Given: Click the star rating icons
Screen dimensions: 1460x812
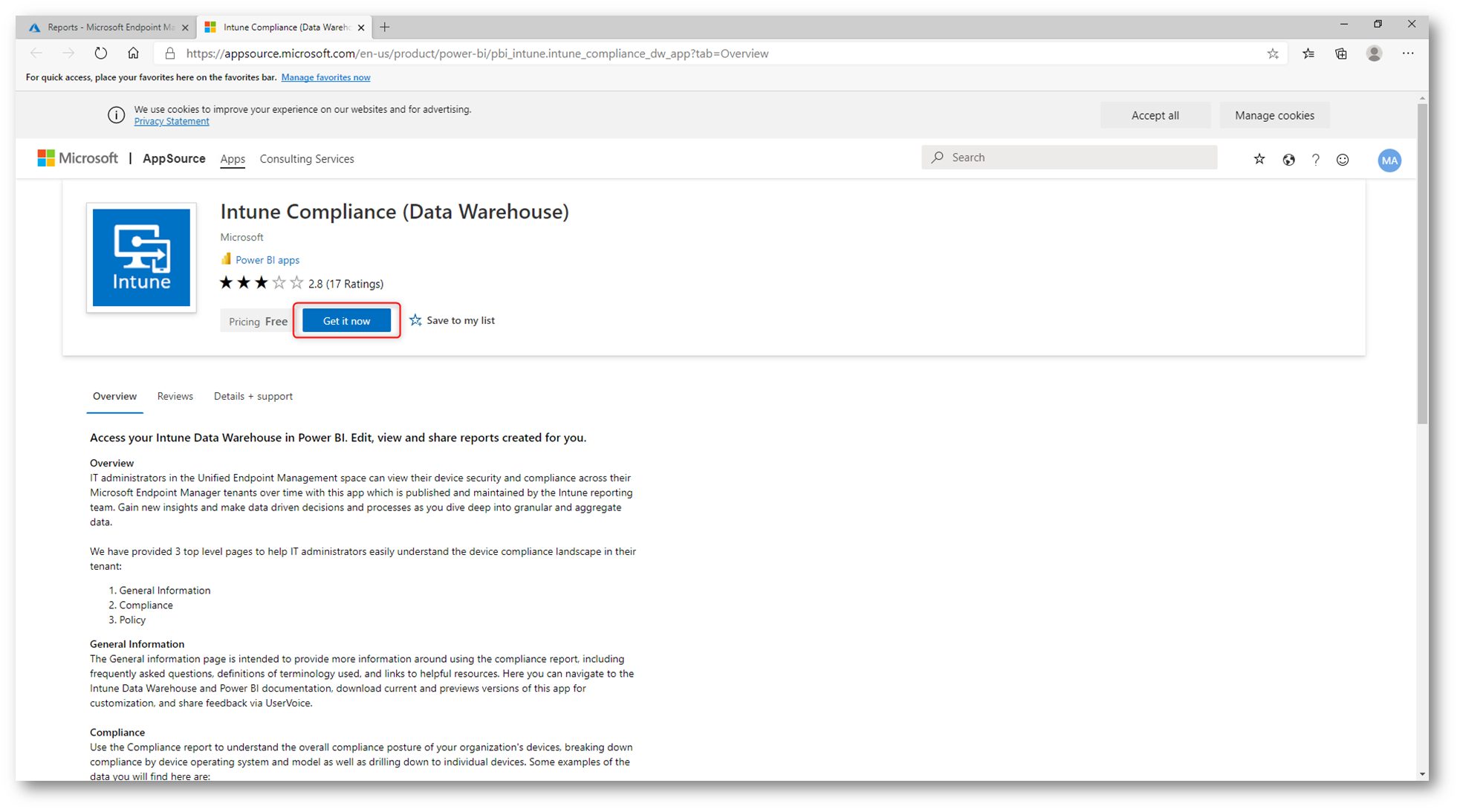Looking at the screenshot, I should point(262,282).
